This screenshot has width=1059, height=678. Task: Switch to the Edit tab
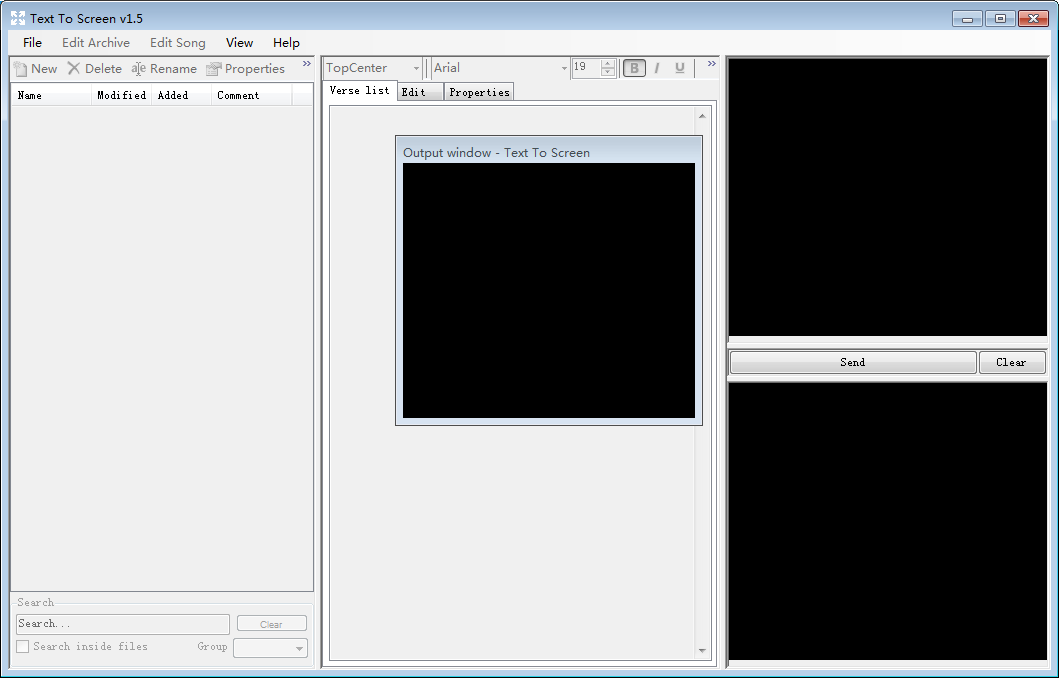tap(420, 92)
